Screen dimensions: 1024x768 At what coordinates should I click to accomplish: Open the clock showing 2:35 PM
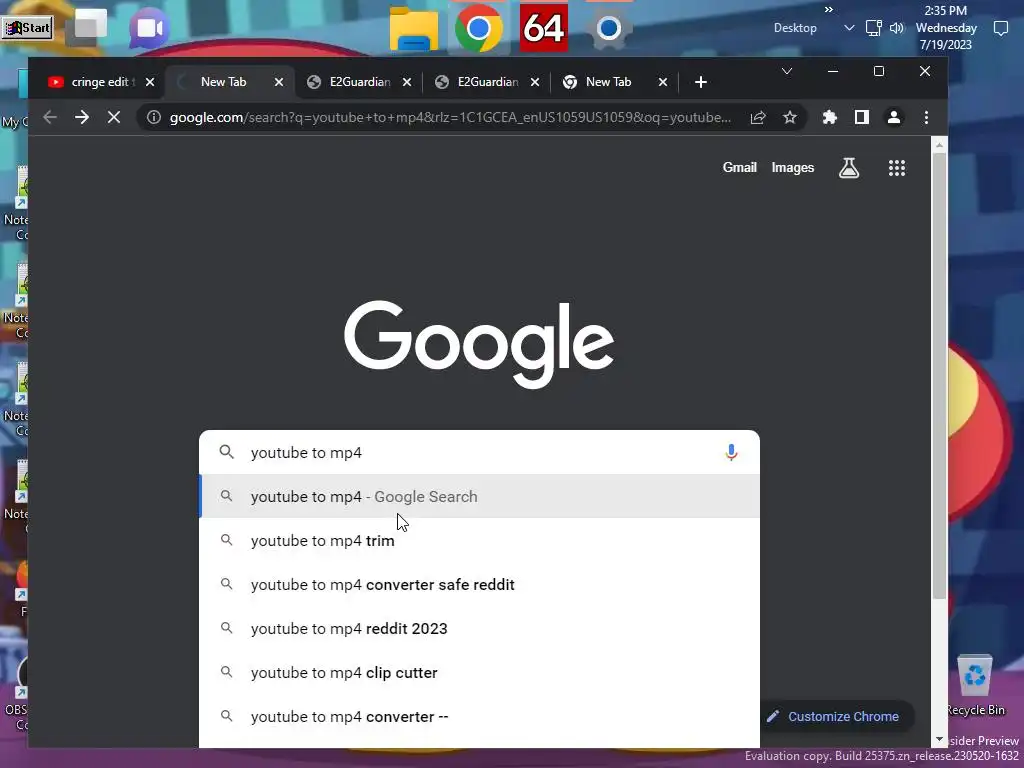946,27
